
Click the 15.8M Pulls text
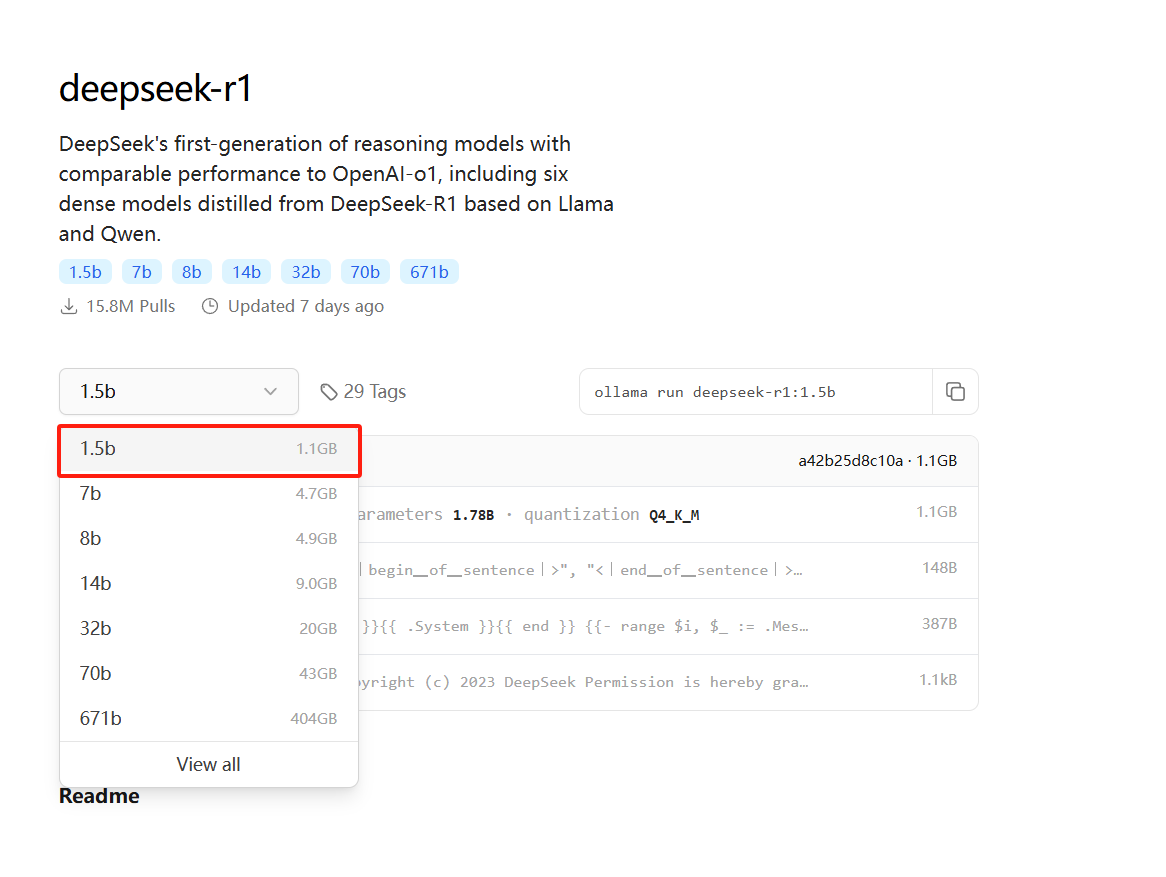pyautogui.click(x=131, y=306)
